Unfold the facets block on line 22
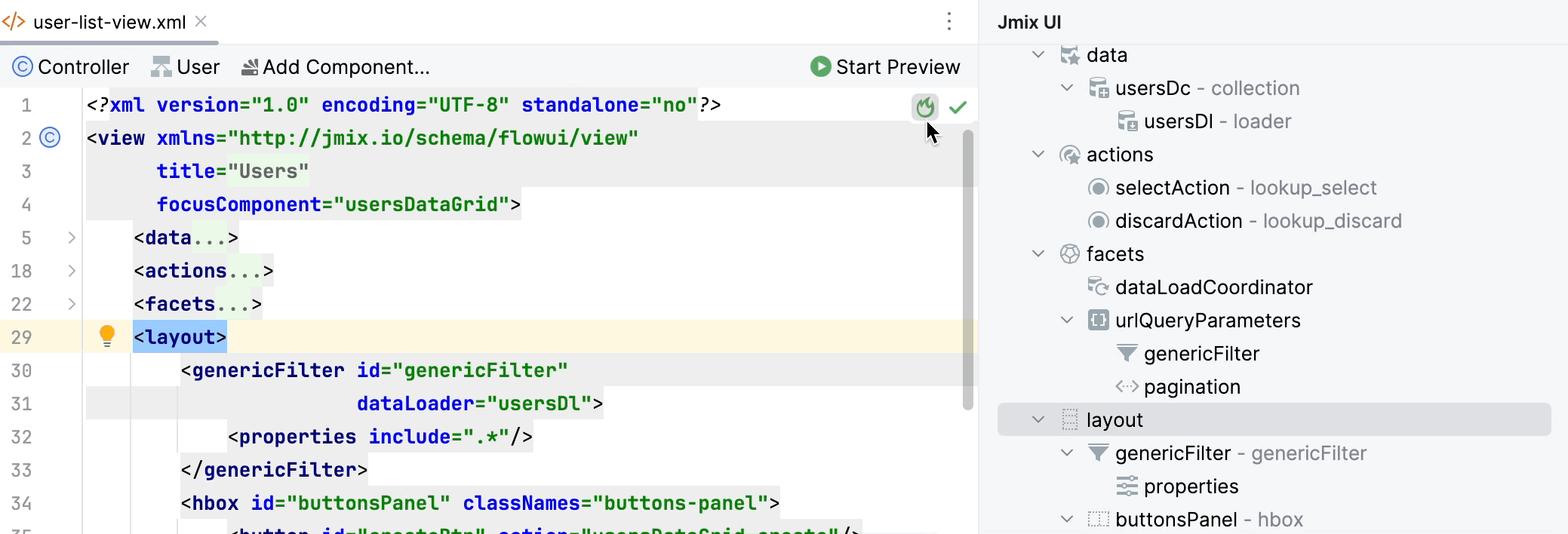Viewport: 1568px width, 534px height. click(x=72, y=304)
